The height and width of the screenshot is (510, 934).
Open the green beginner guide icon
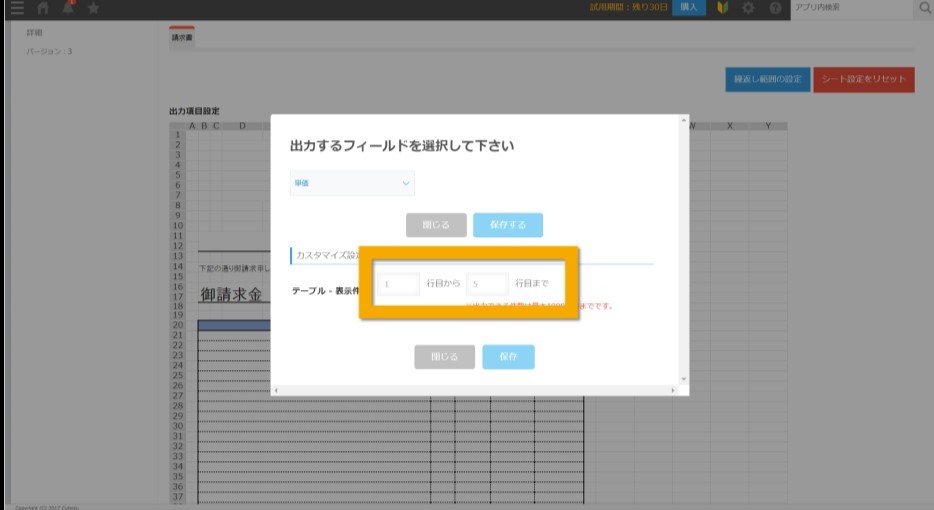(x=723, y=7)
